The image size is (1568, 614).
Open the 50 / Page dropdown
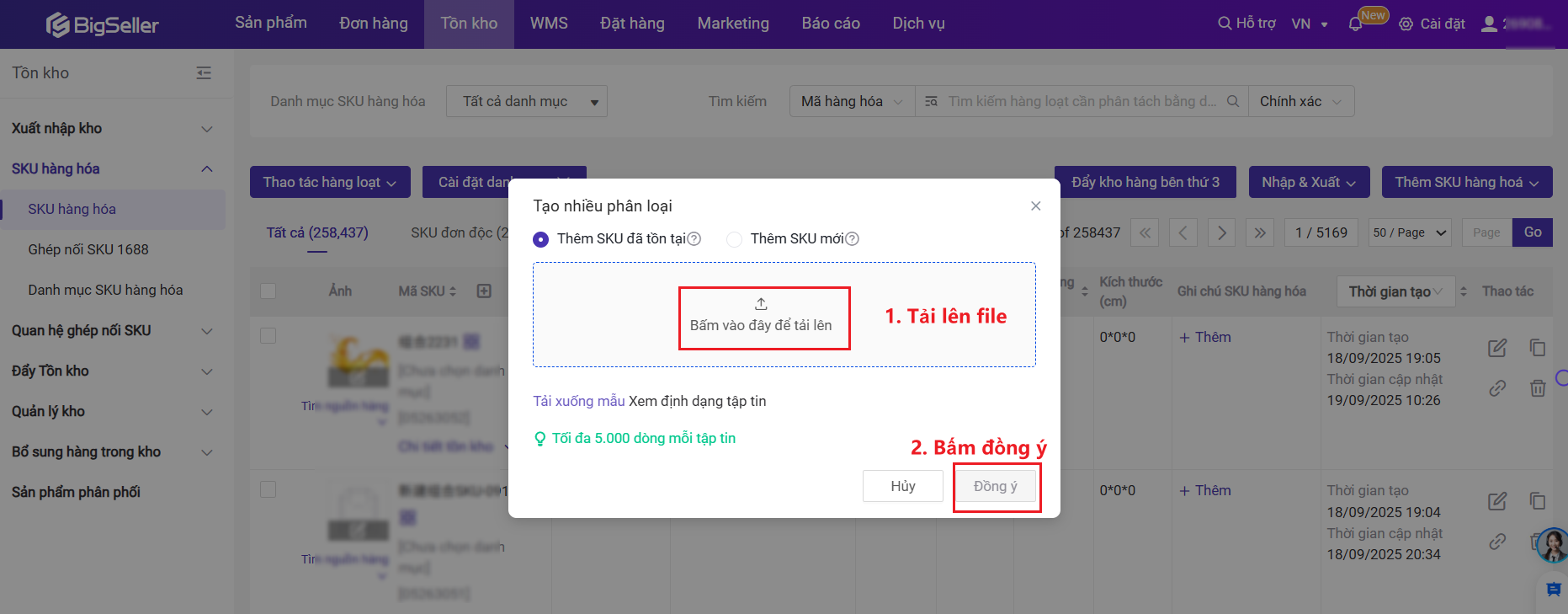click(1409, 233)
